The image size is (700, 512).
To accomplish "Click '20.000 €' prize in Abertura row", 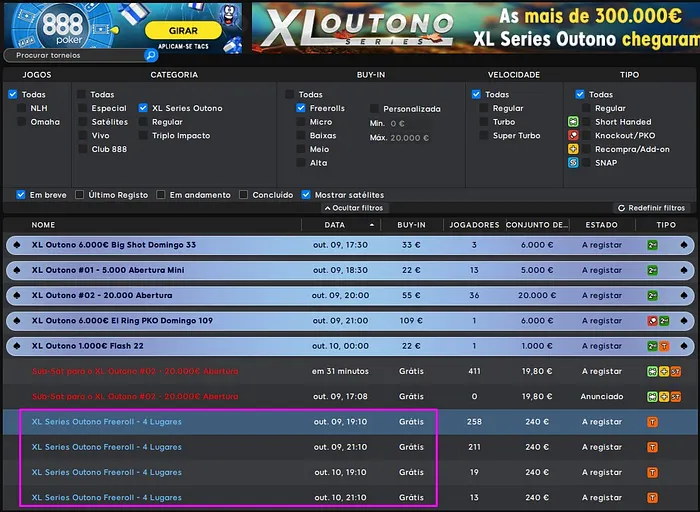I will click(x=537, y=295).
